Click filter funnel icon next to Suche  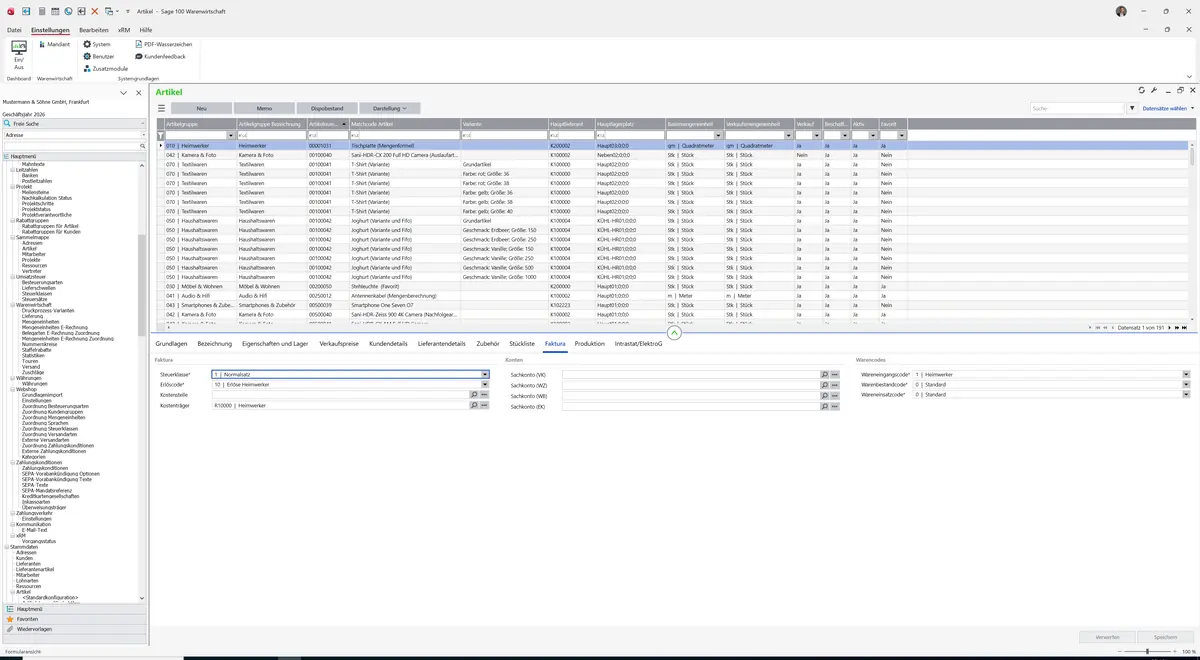point(1133,108)
